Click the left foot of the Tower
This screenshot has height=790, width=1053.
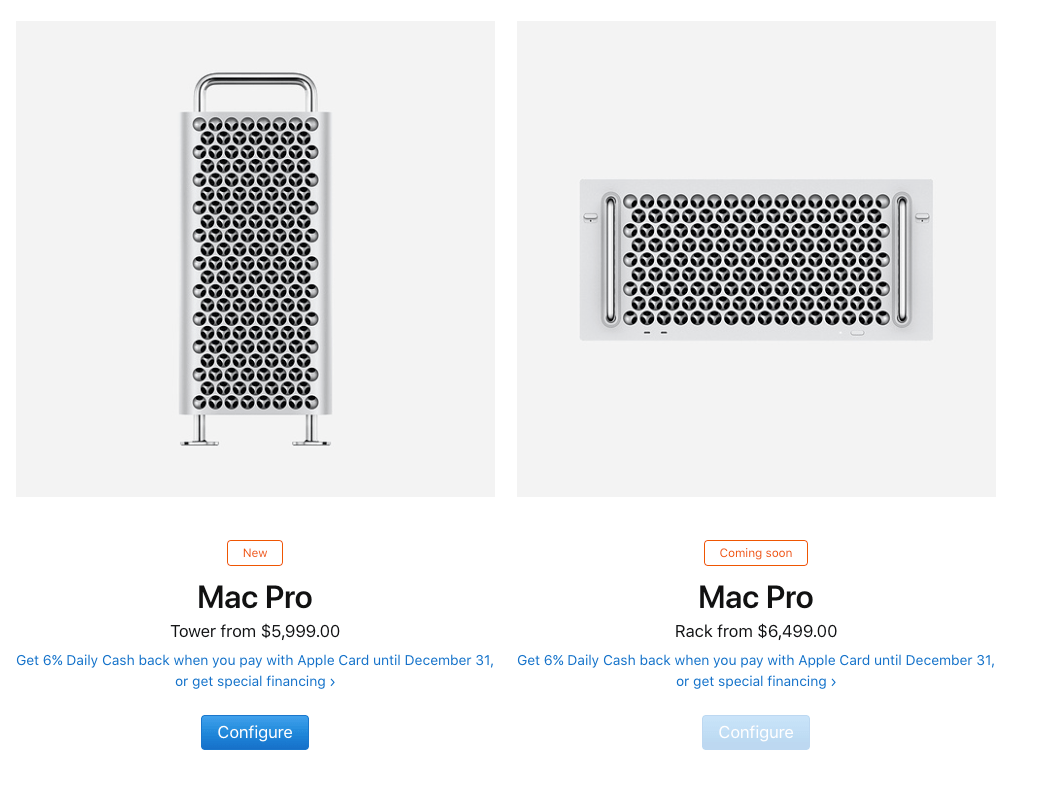coord(199,431)
